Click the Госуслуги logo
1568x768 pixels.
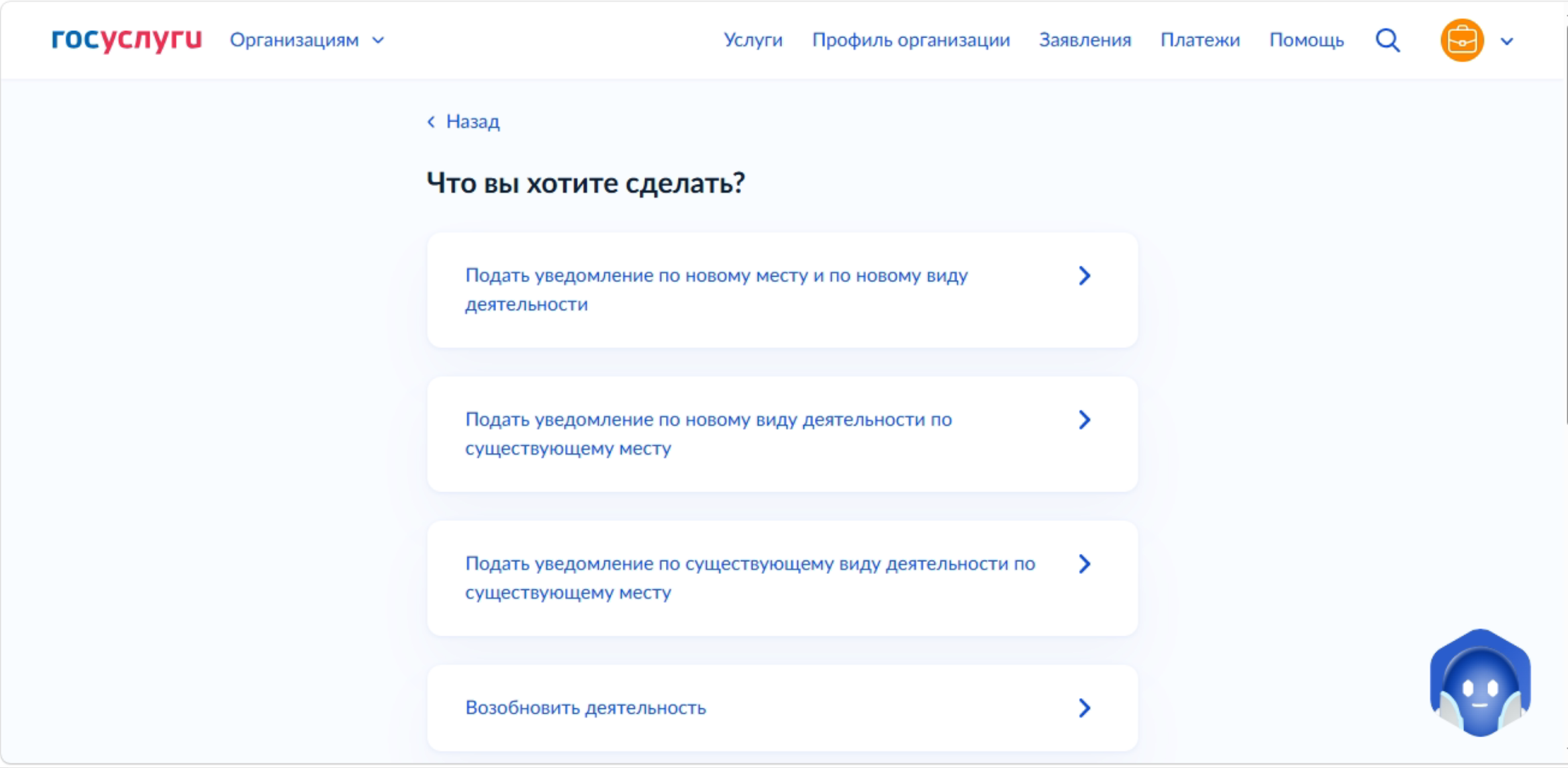pos(127,40)
